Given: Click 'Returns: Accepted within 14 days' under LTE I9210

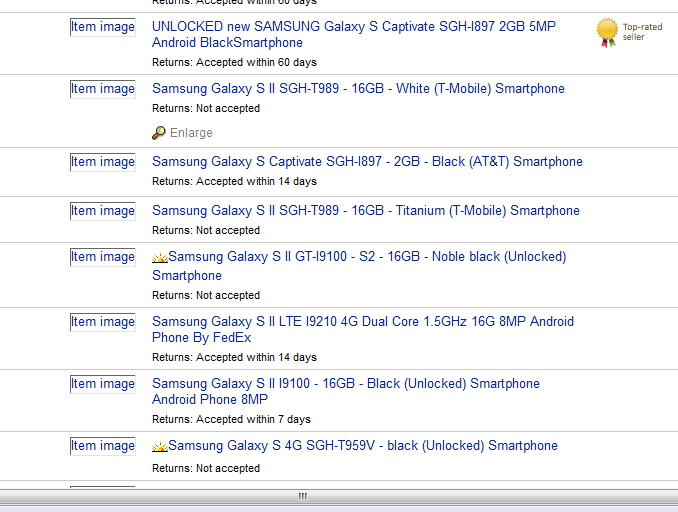Looking at the screenshot, I should pyautogui.click(x=234, y=358).
